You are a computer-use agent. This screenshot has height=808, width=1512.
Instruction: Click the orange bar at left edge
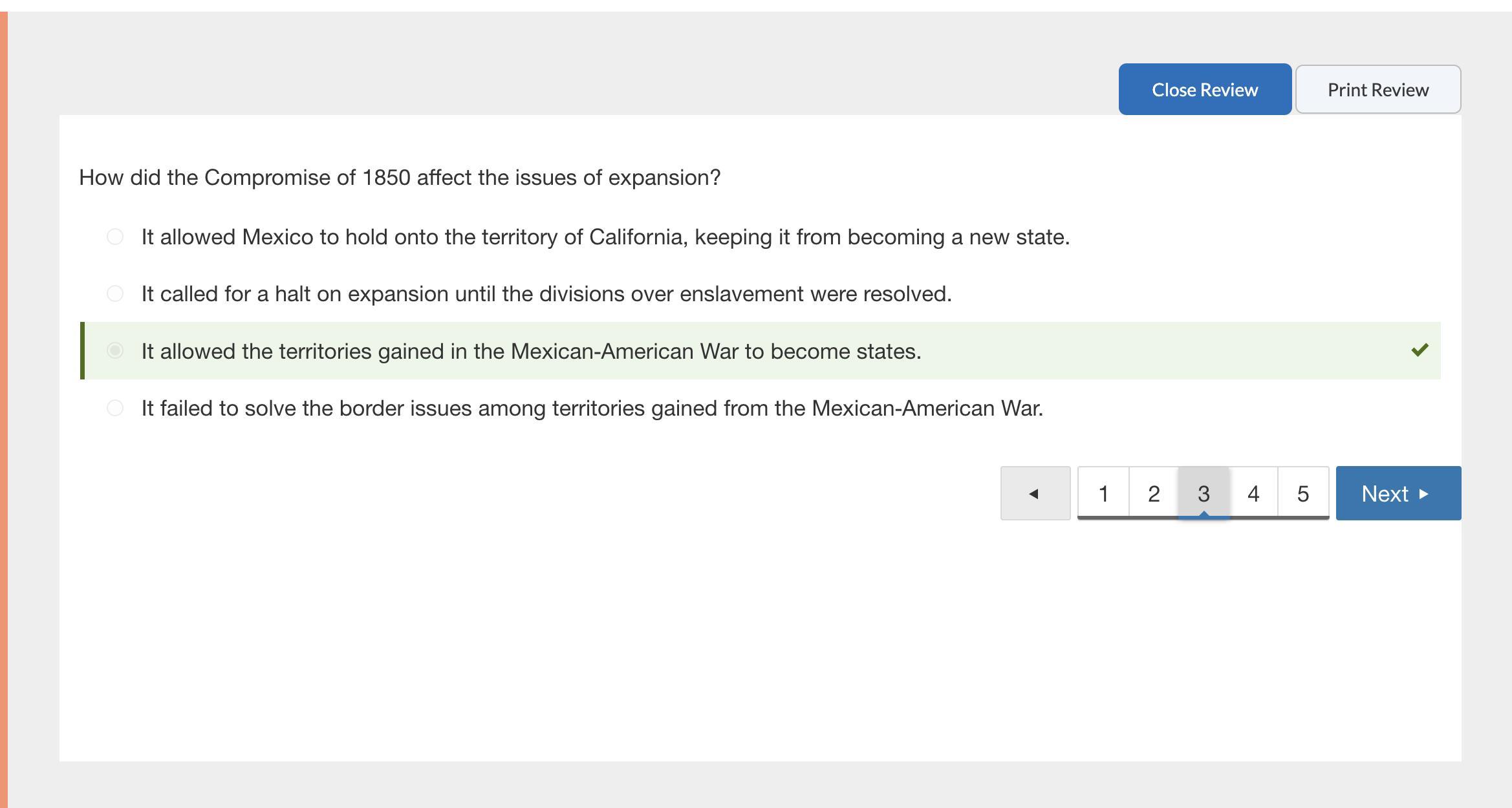tap(3, 410)
